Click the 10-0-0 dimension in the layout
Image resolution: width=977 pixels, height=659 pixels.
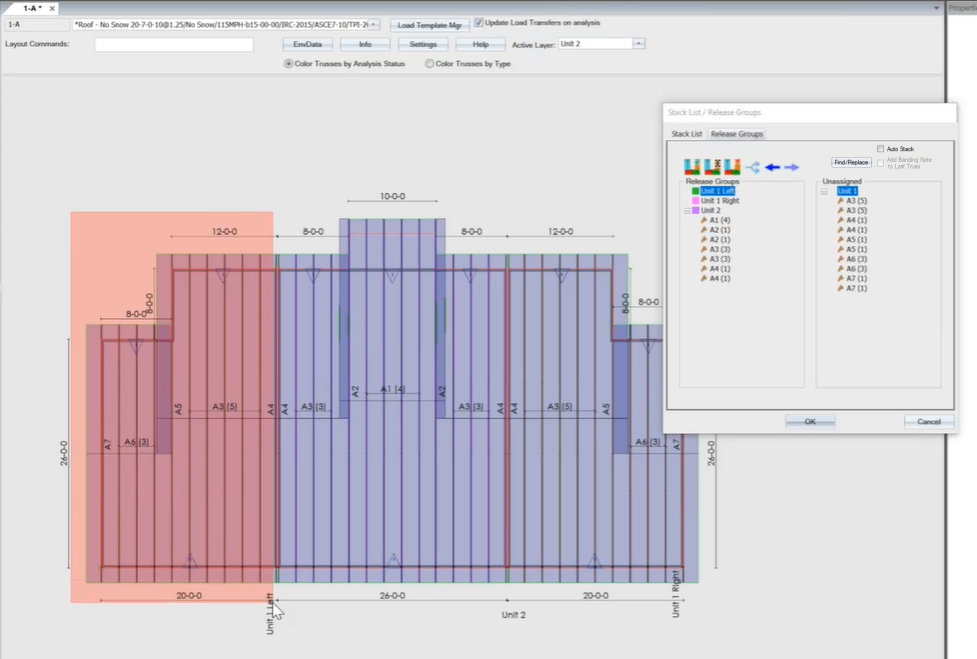tap(393, 196)
